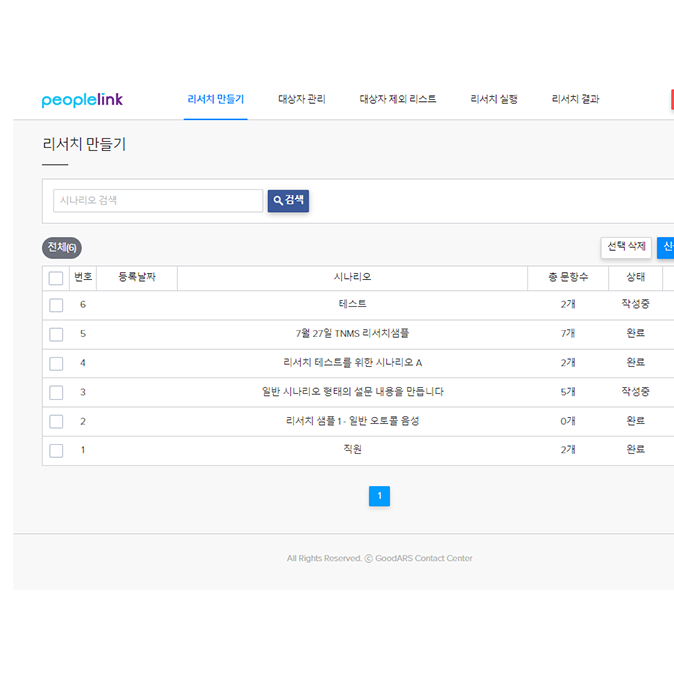The width and height of the screenshot is (674, 674).
Task: Open the 리서치 만들기 tab
Action: tap(215, 100)
